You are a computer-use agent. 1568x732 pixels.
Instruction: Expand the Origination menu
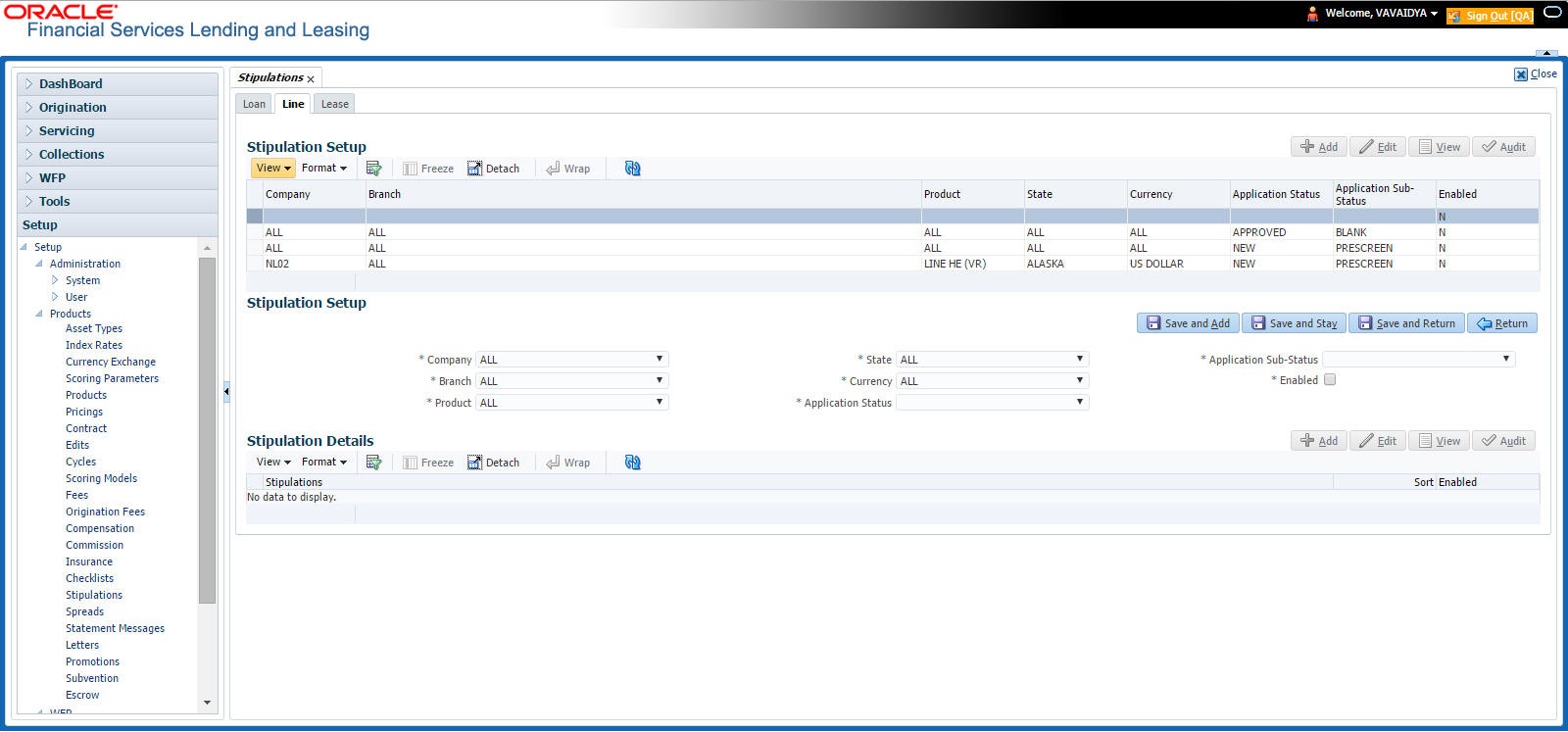[118, 108]
